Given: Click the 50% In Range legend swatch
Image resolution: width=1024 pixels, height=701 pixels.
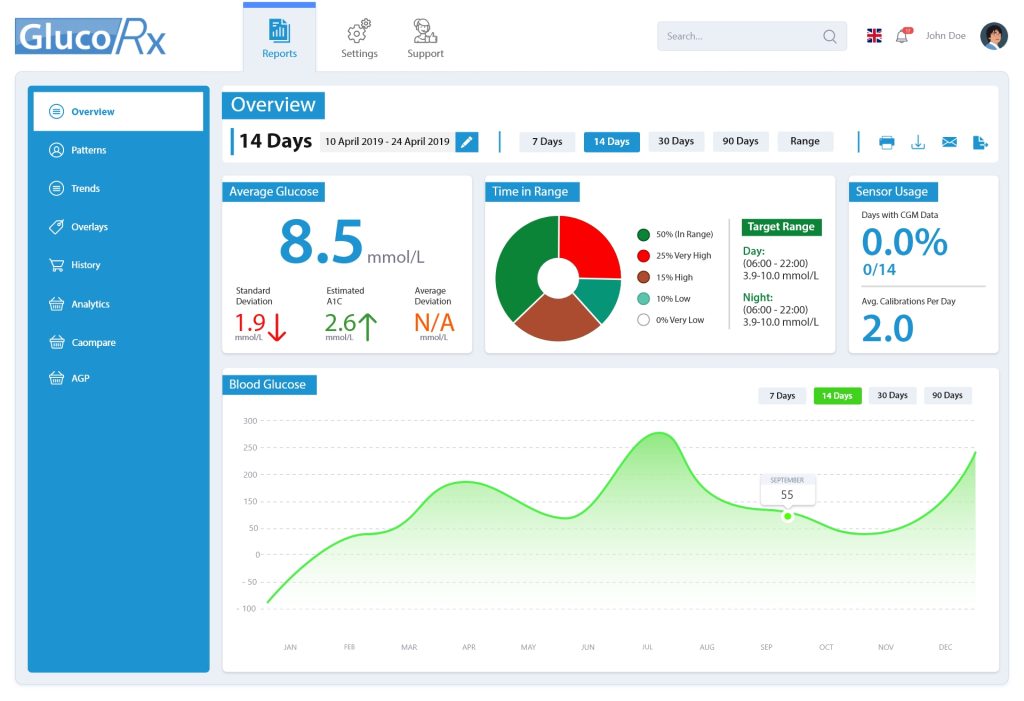Looking at the screenshot, I should coord(643,235).
